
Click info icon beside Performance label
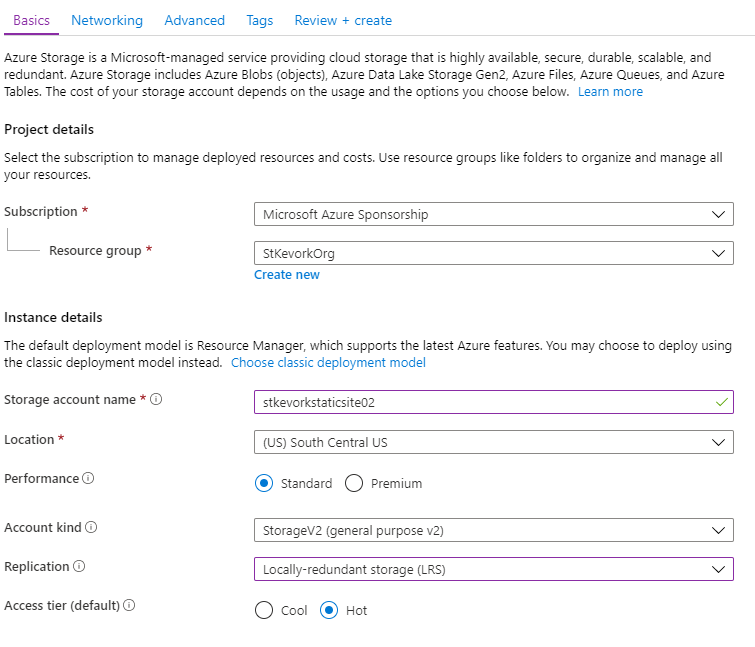point(88,479)
